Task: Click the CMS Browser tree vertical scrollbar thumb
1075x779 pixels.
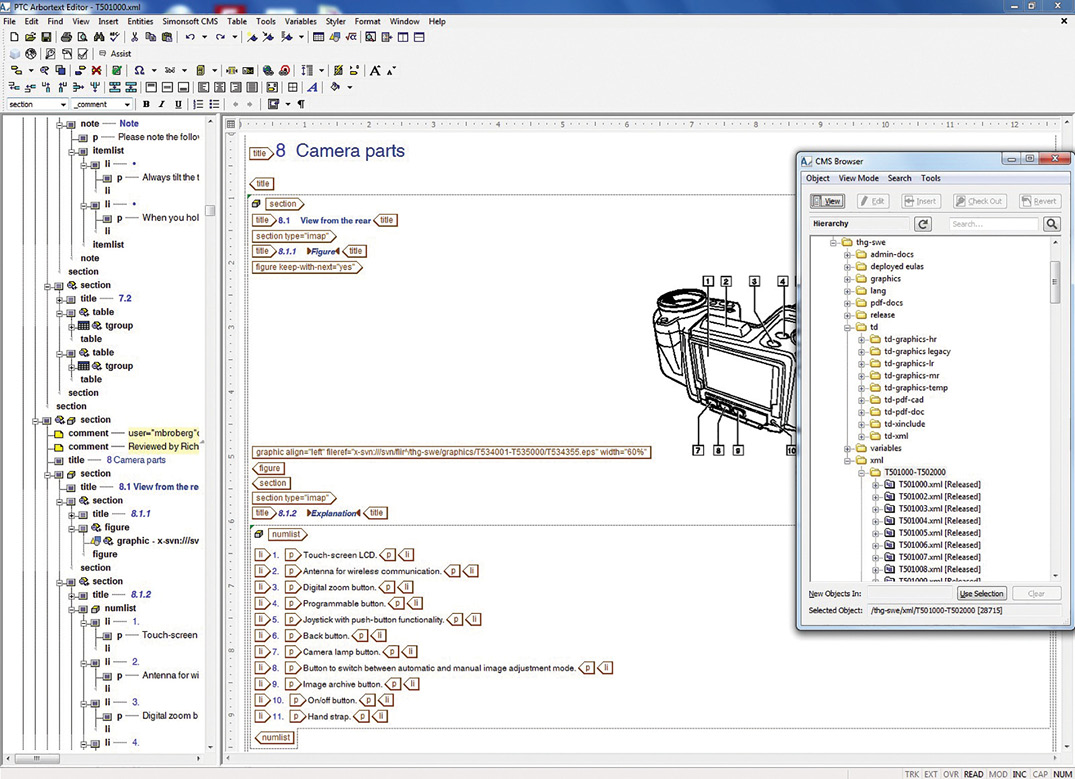Action: [1055, 282]
